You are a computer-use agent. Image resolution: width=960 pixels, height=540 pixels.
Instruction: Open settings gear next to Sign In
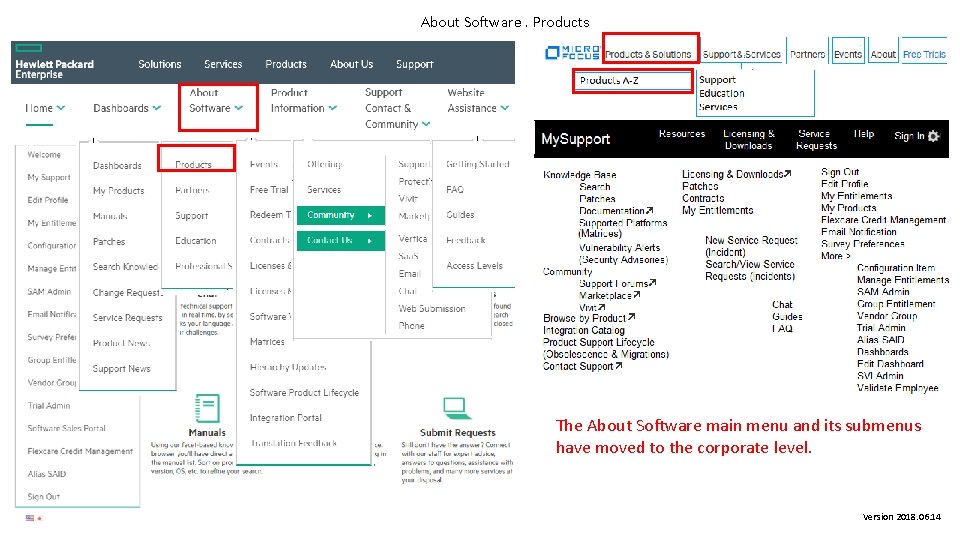[x=933, y=136]
